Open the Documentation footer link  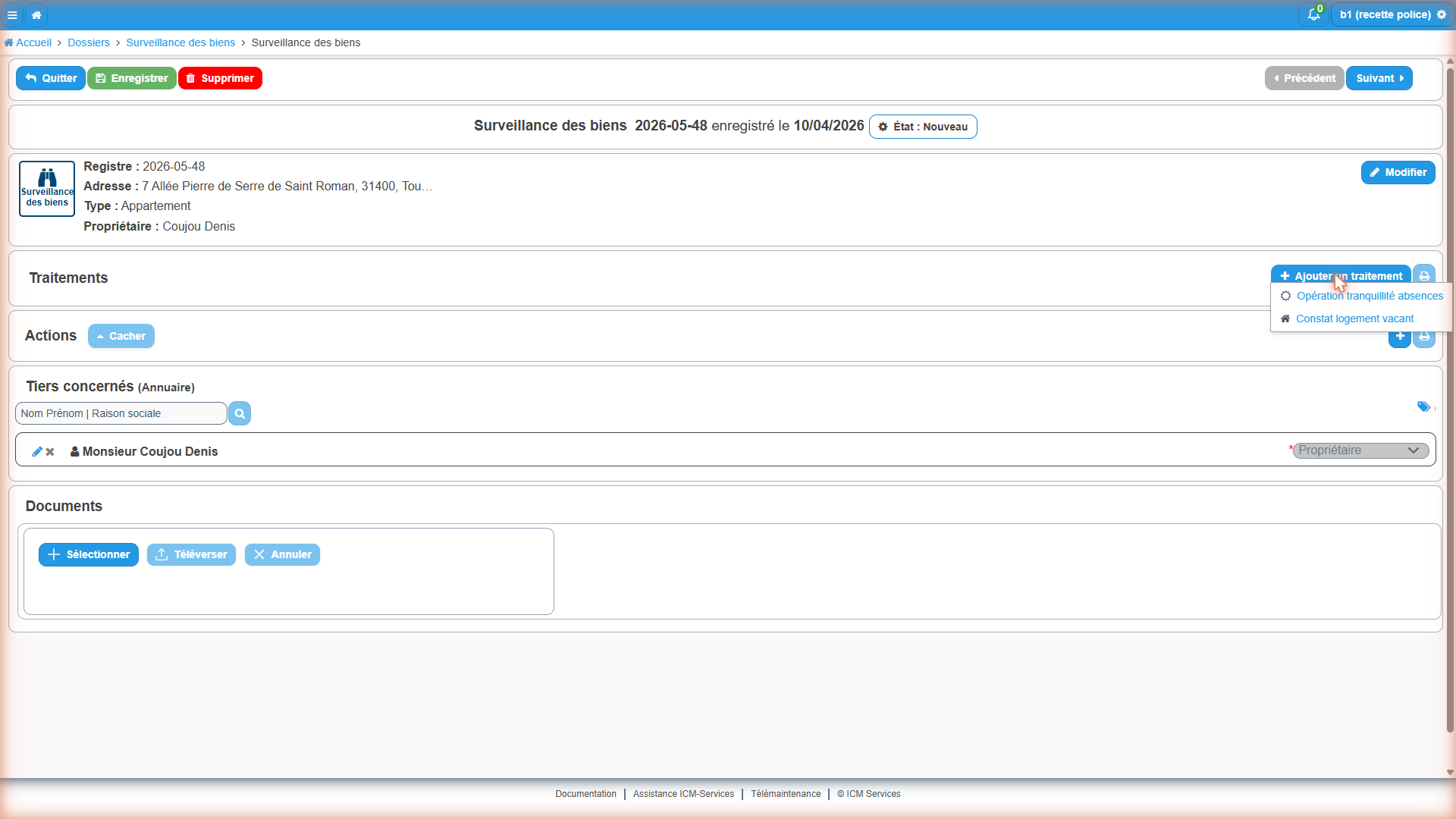(586, 794)
